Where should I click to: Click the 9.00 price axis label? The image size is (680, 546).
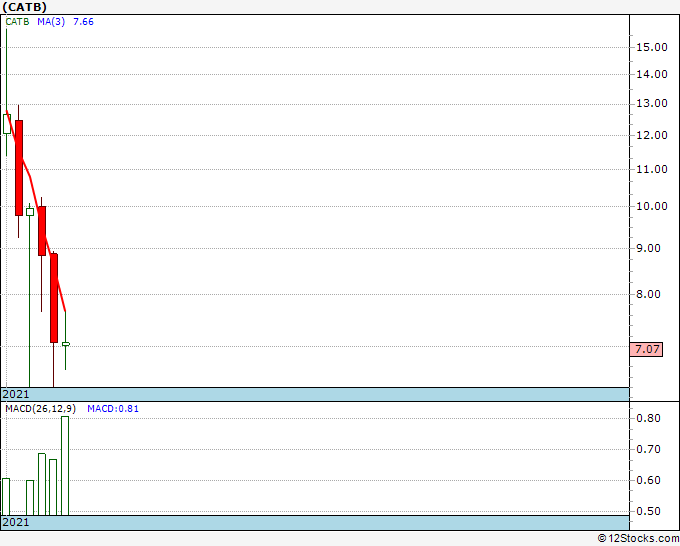(x=648, y=248)
